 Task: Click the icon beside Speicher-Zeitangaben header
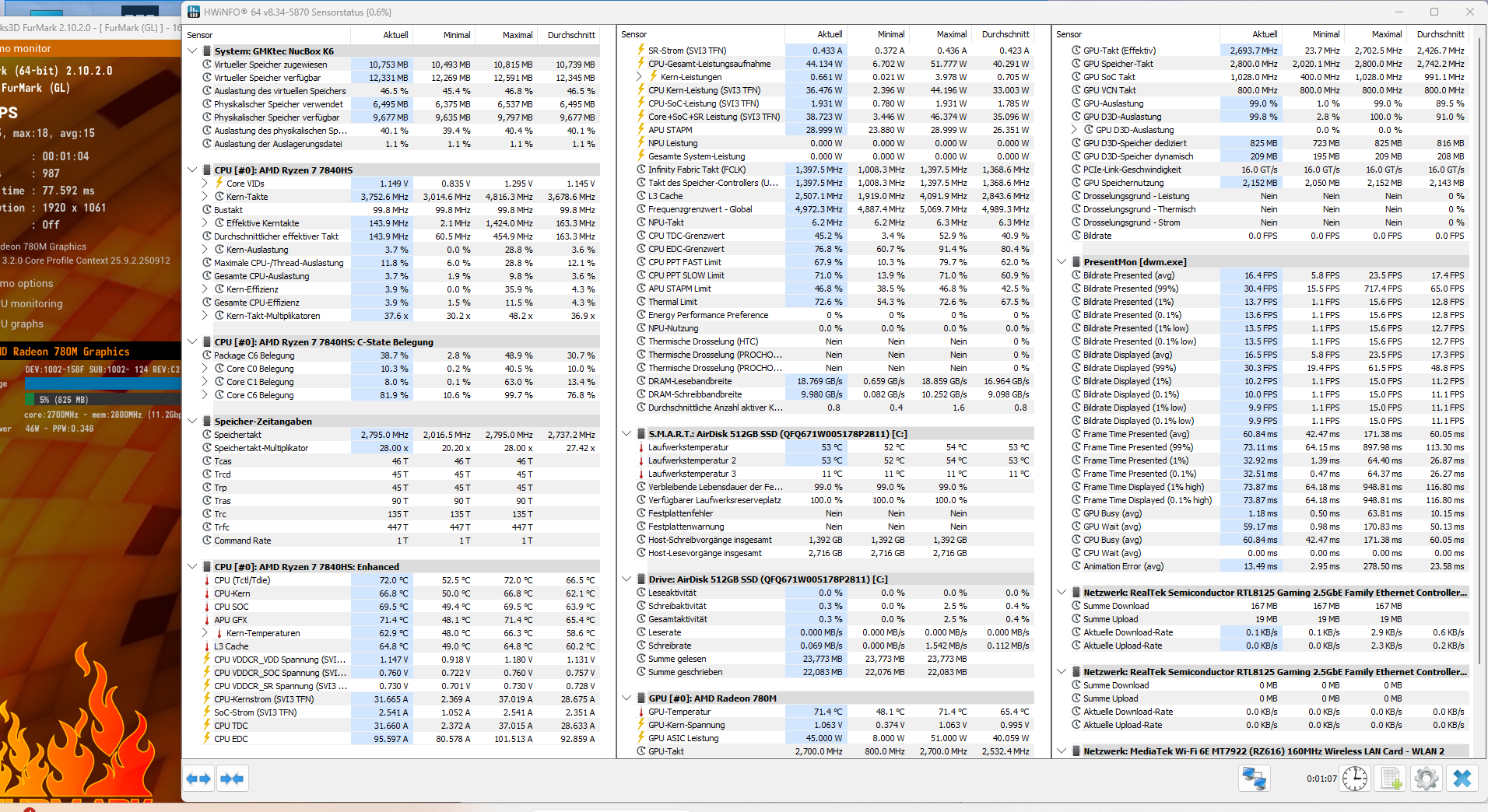pos(207,422)
